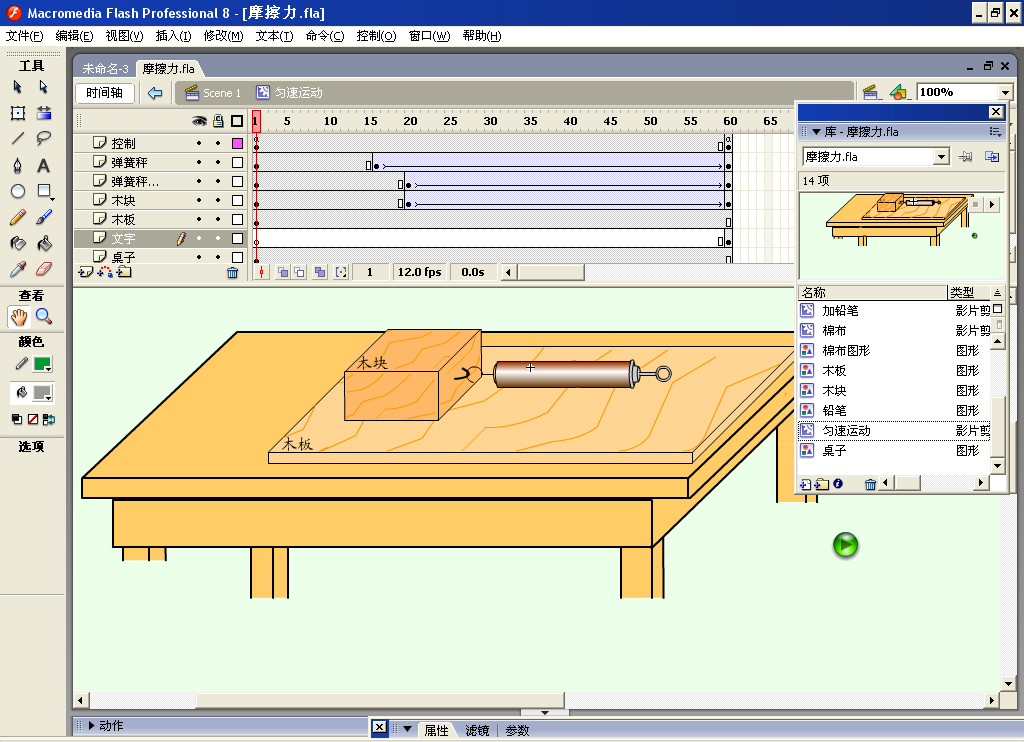Toggle lock dot for 弹簧秤 layer
Viewport: 1024px width, 742px height.
(x=218, y=162)
